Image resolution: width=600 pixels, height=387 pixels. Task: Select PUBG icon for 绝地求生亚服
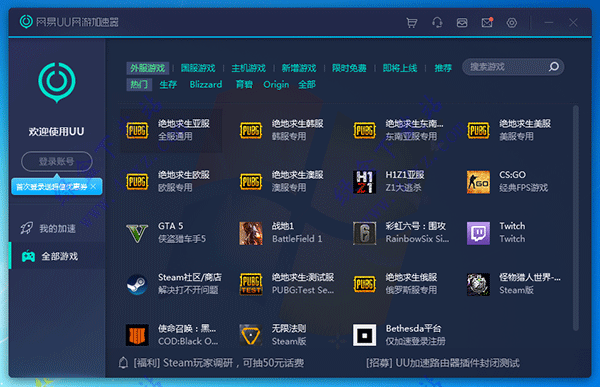137,130
